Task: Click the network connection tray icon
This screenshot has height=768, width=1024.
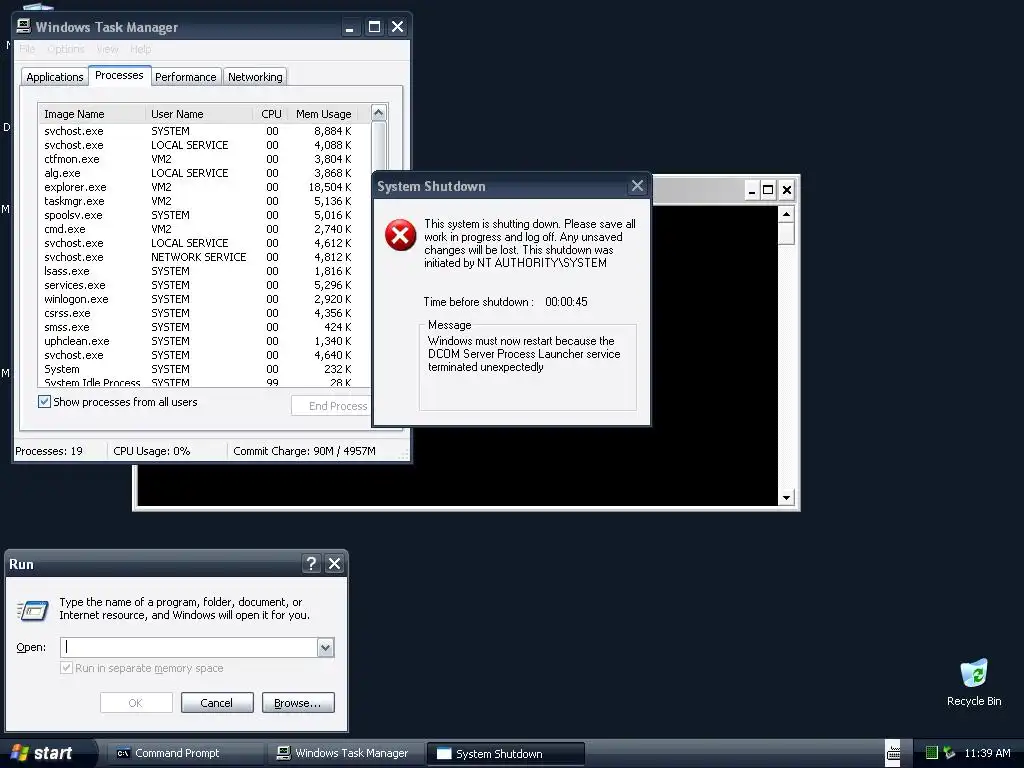Action: tap(950, 753)
